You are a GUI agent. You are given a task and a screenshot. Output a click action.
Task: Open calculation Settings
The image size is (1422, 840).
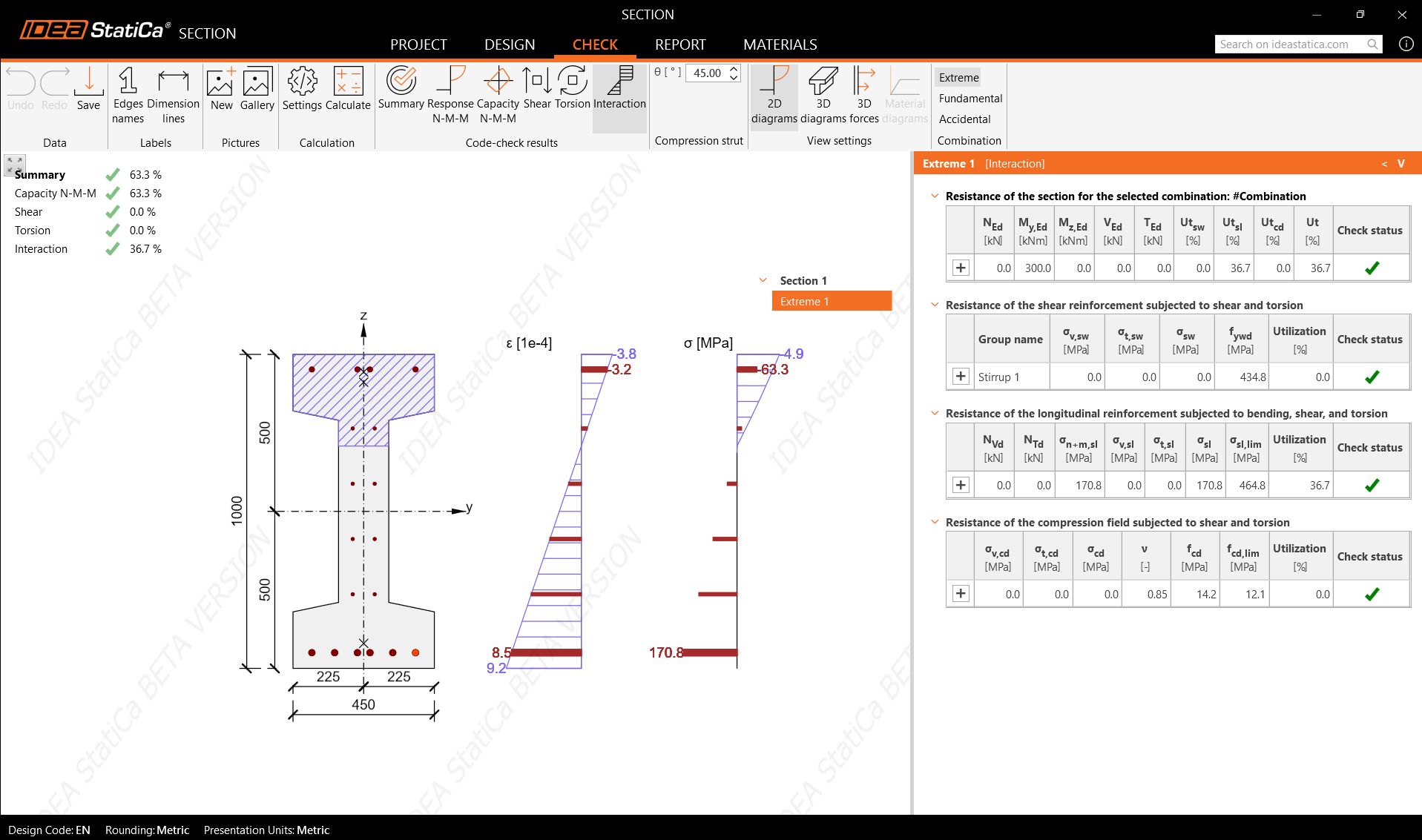302,88
